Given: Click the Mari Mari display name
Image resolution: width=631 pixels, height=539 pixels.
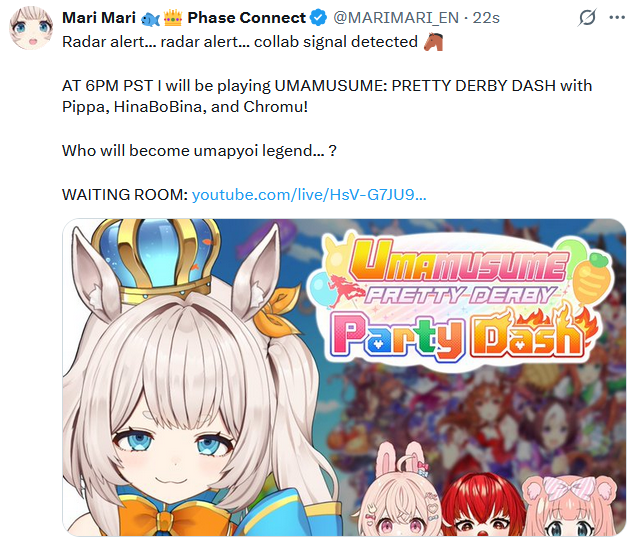Looking at the screenshot, I should (x=99, y=18).
